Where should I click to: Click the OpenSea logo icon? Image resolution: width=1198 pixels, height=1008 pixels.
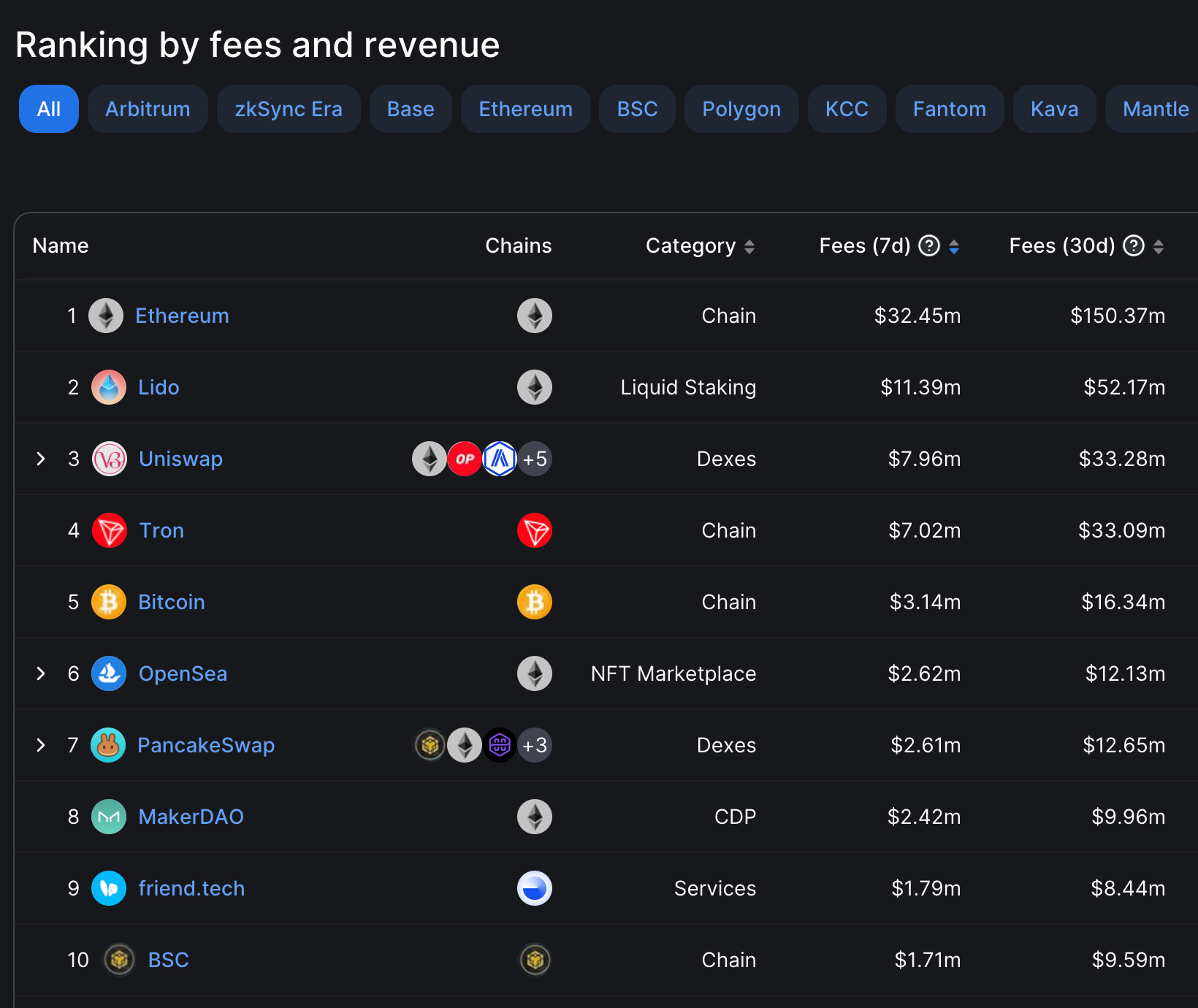109,673
